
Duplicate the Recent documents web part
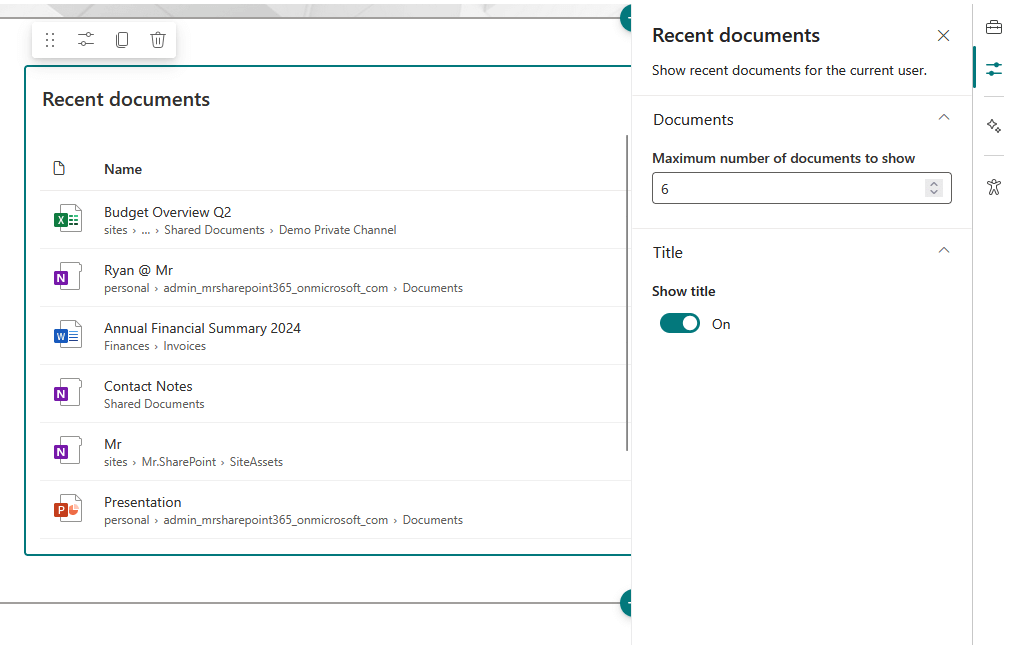[x=122, y=40]
